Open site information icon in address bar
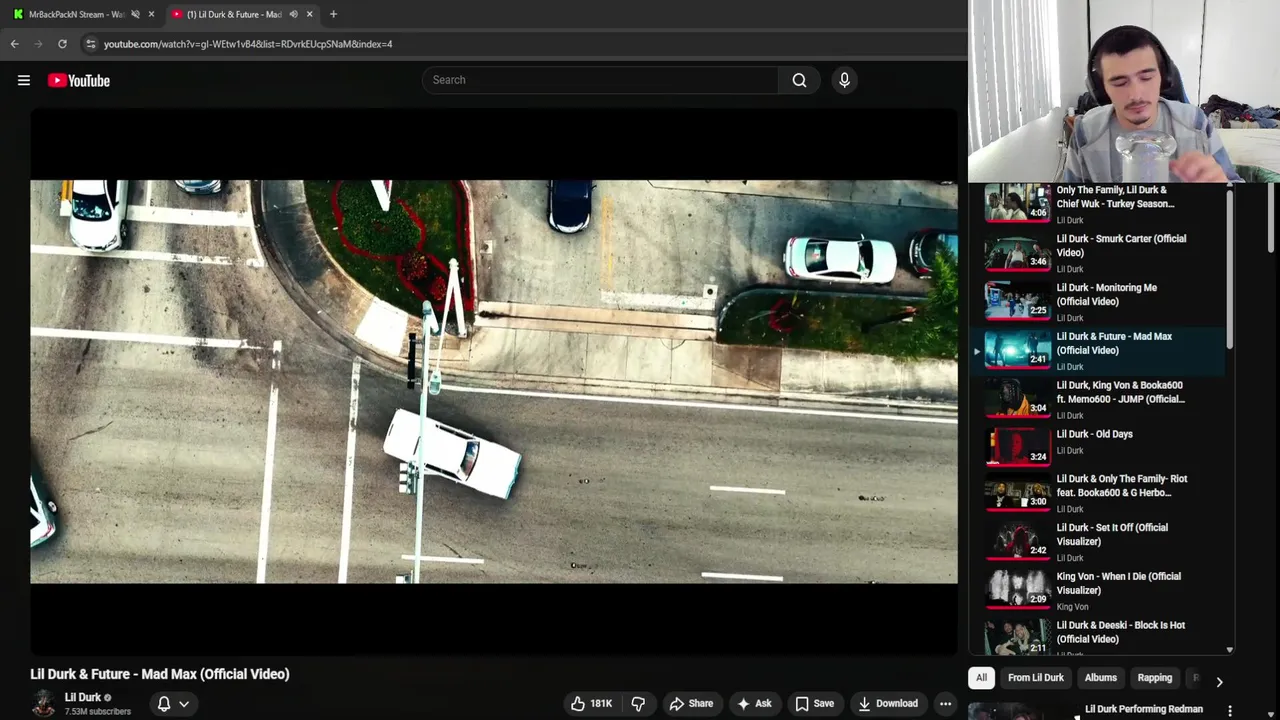 tap(90, 44)
